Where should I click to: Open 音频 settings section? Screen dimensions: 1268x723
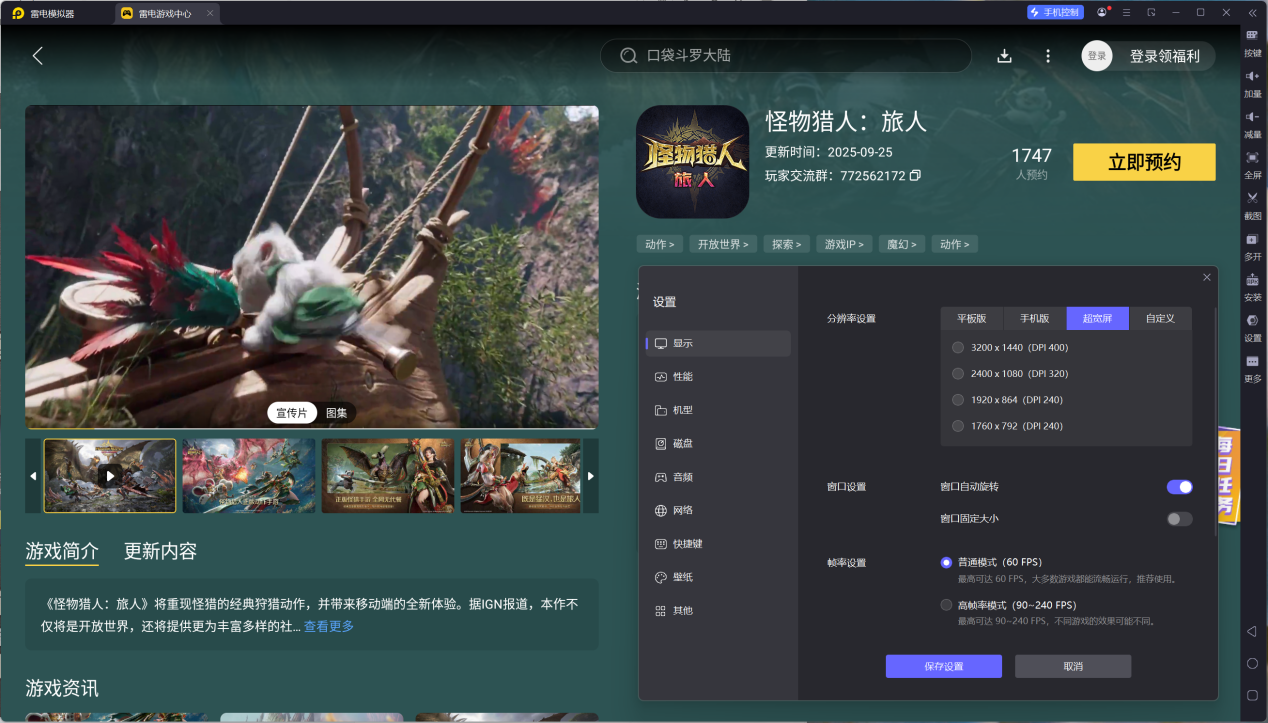pos(718,477)
